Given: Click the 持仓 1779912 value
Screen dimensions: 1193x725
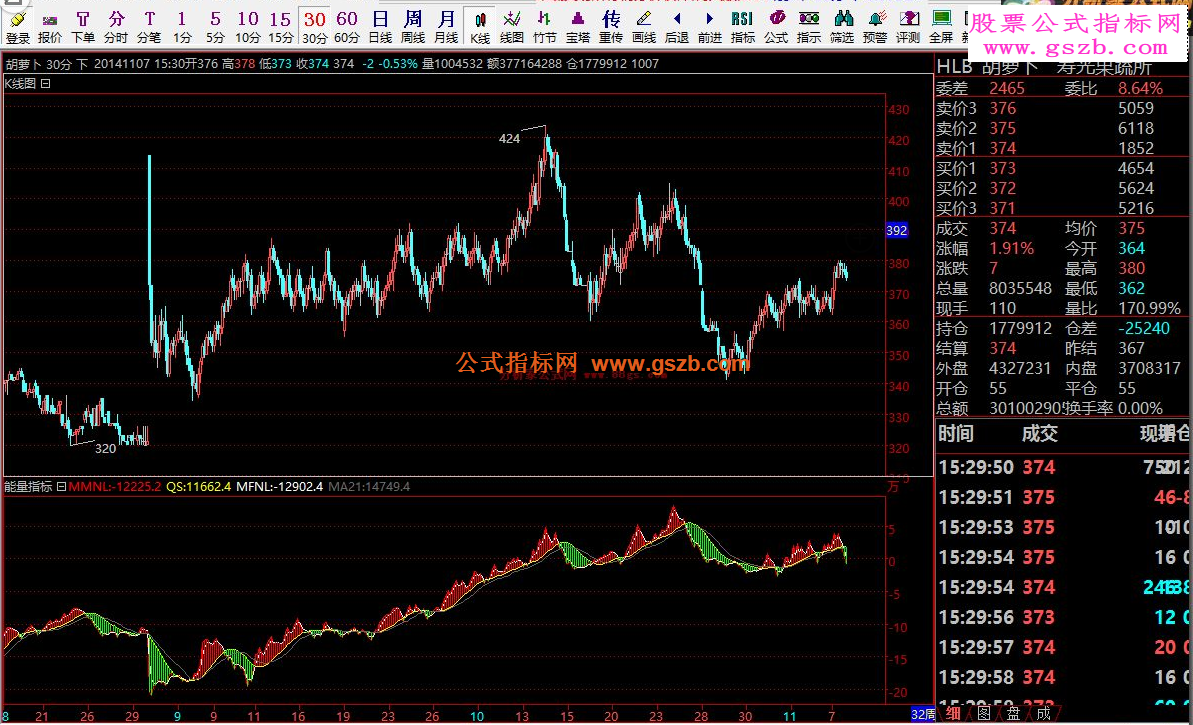Looking at the screenshot, I should coord(1020,328).
